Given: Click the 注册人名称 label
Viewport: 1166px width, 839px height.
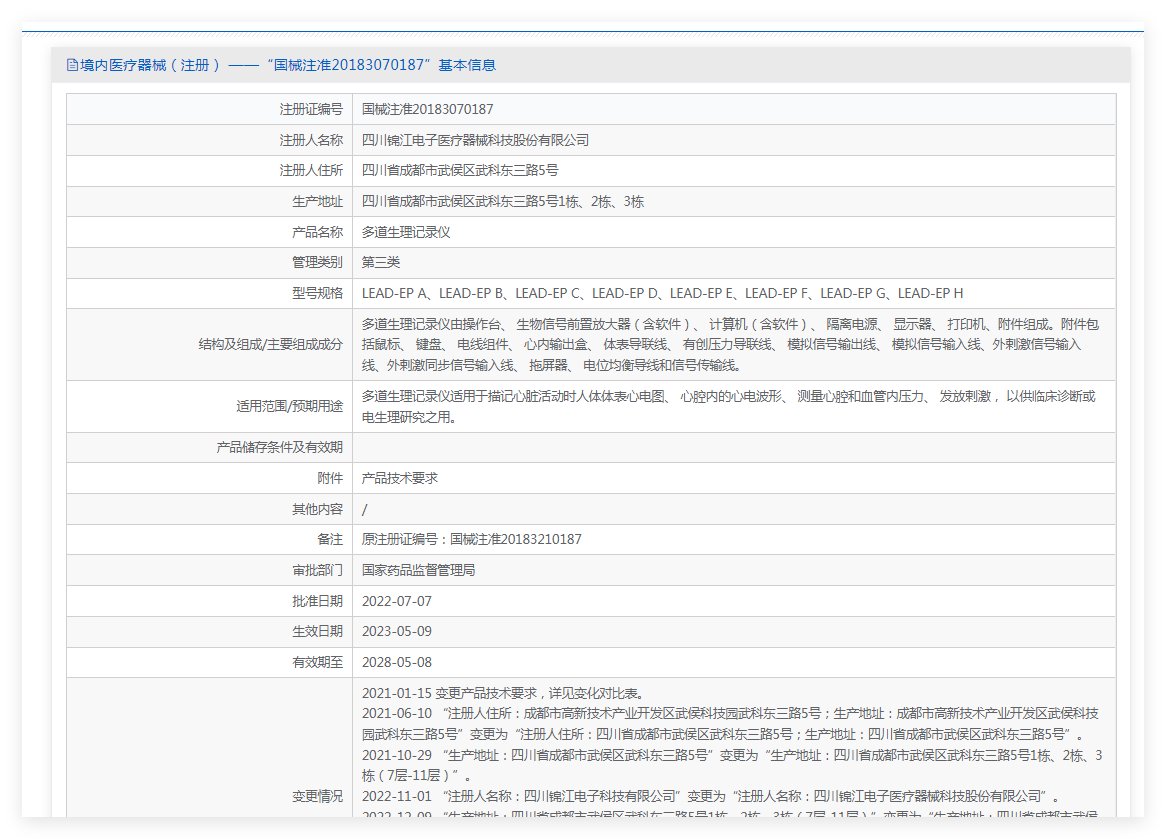Looking at the screenshot, I should click(311, 141).
